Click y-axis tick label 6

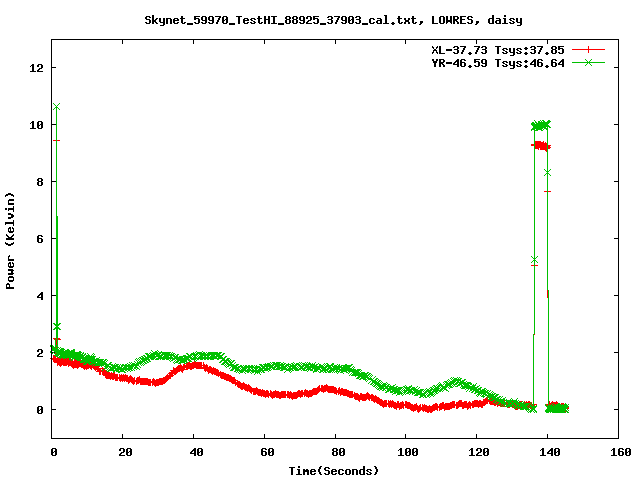click(40, 239)
